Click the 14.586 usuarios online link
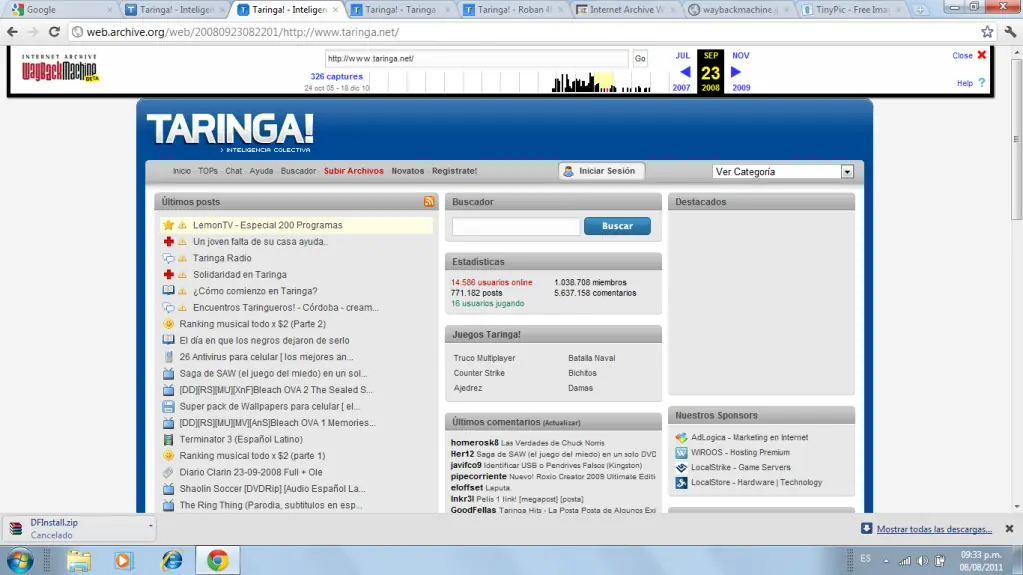 coord(491,283)
